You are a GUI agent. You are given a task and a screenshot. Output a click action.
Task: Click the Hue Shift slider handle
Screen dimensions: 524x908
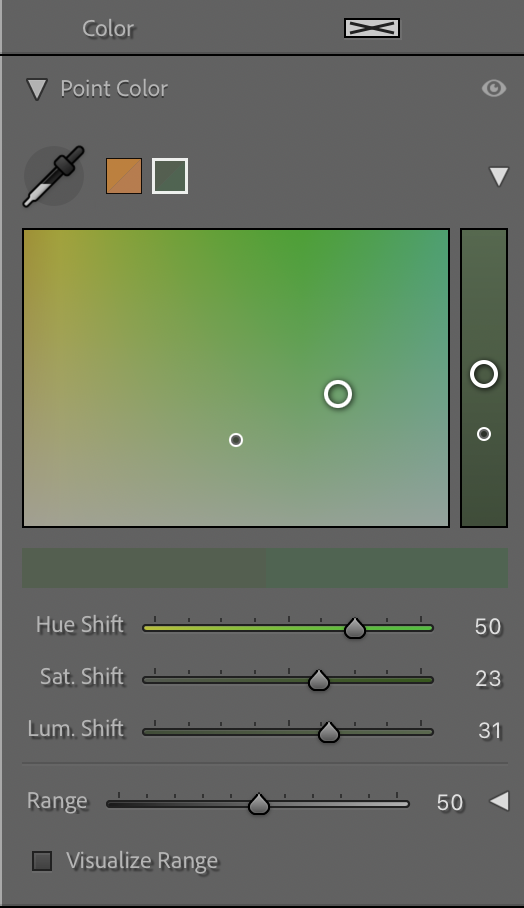coord(354,628)
